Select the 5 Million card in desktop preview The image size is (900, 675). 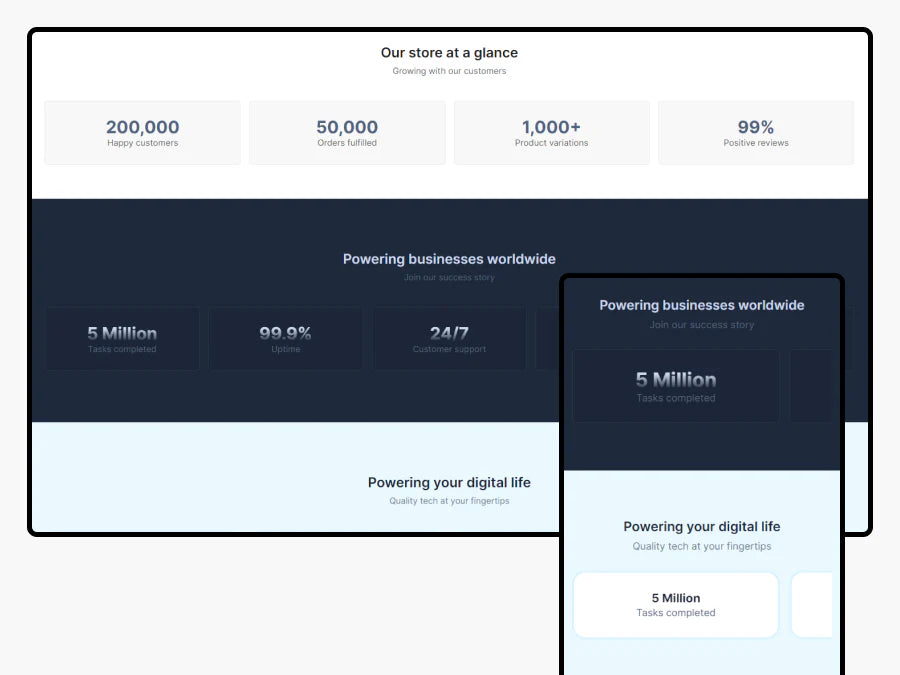coord(122,339)
